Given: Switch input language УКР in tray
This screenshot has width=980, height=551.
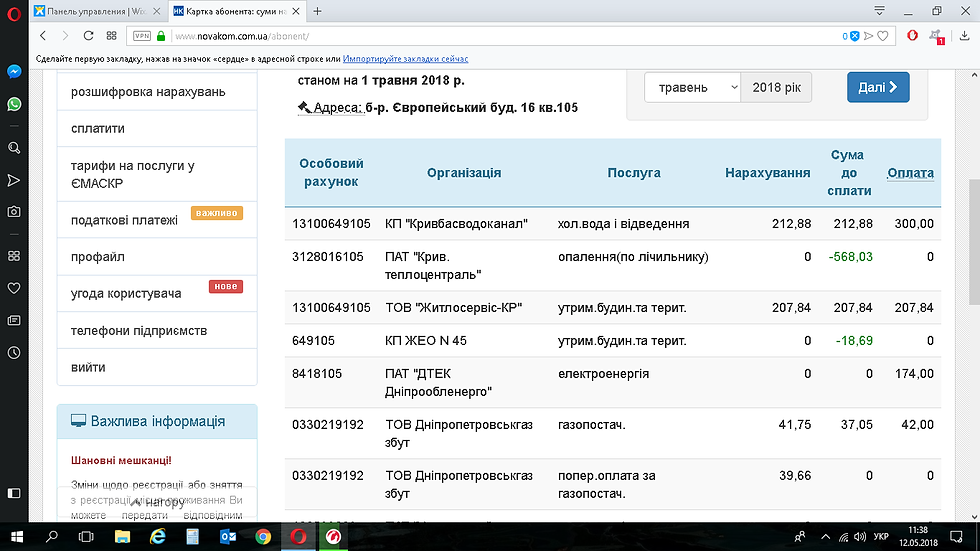Looking at the screenshot, I should coord(881,537).
